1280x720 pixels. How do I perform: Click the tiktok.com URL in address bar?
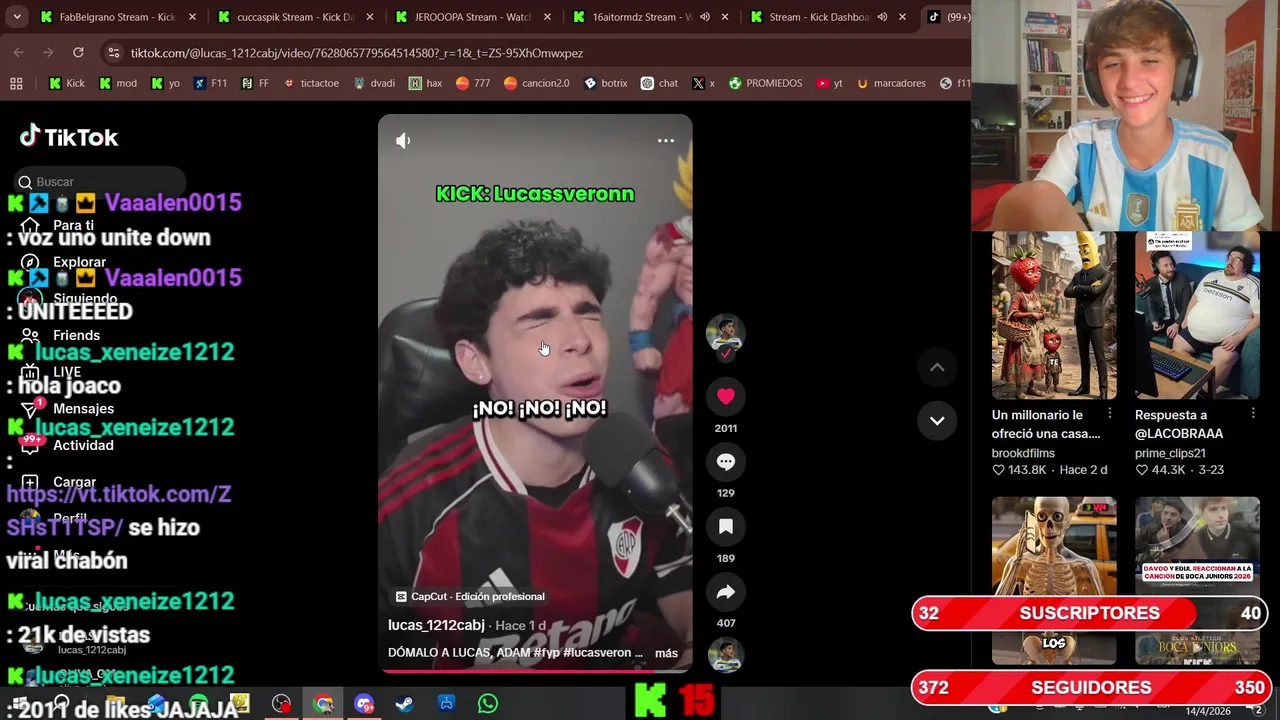[357, 53]
